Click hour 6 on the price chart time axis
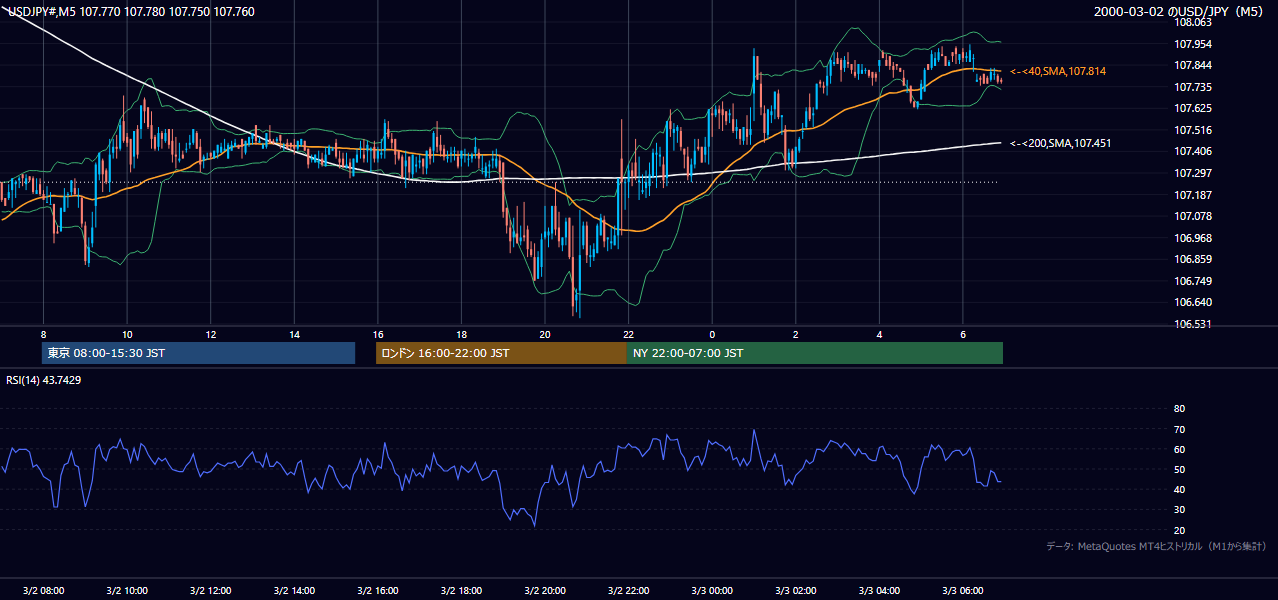This screenshot has width=1278, height=600. pyautogui.click(x=963, y=334)
